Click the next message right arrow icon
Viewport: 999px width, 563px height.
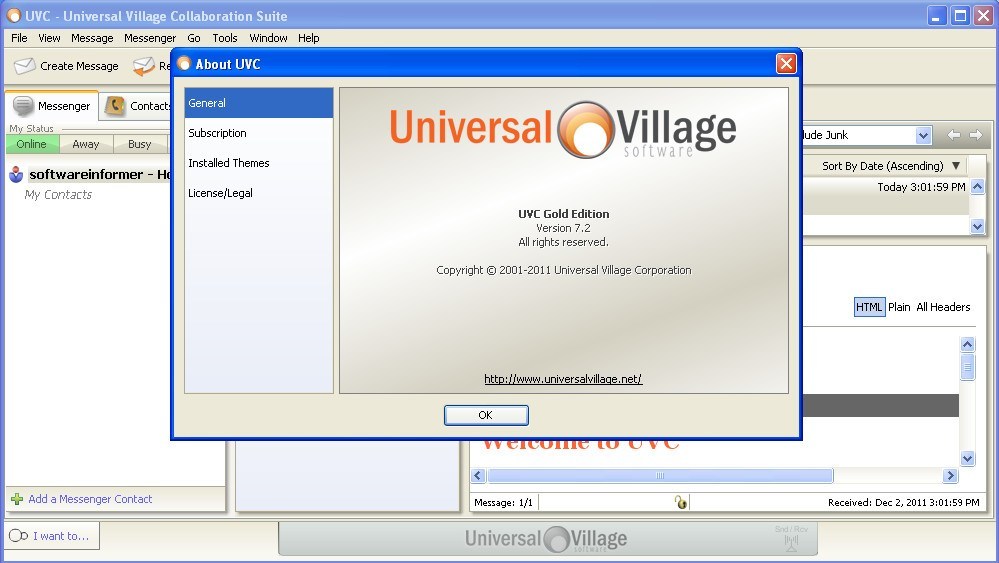pyautogui.click(x=975, y=135)
